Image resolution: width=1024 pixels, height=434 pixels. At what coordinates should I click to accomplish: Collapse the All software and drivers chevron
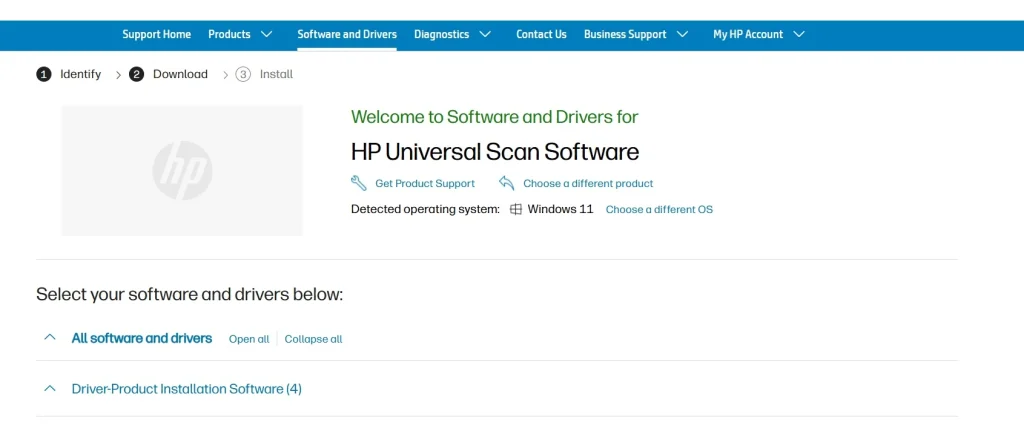(x=50, y=338)
